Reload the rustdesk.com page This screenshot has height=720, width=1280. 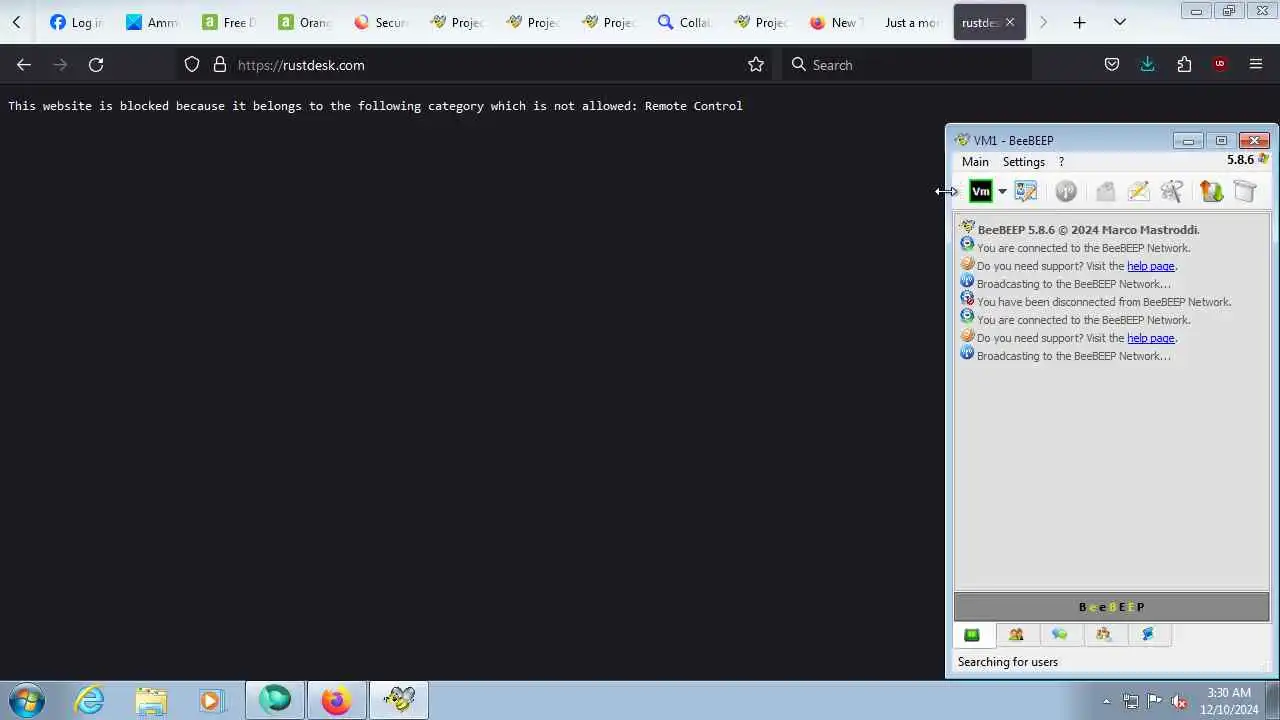tap(96, 65)
